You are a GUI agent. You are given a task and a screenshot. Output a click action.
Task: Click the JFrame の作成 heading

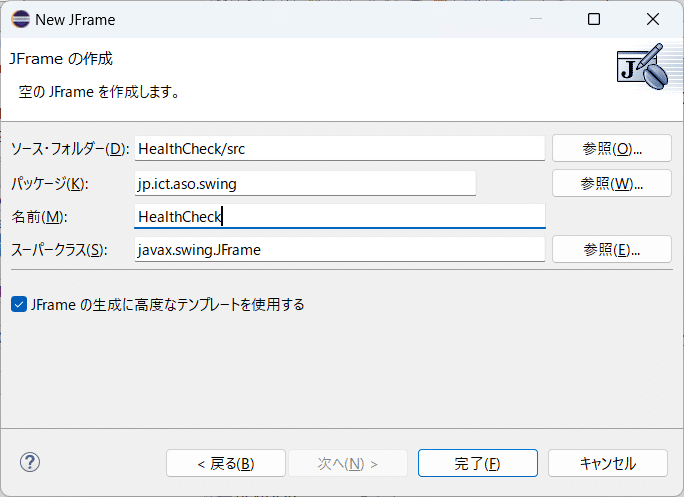tap(61, 58)
